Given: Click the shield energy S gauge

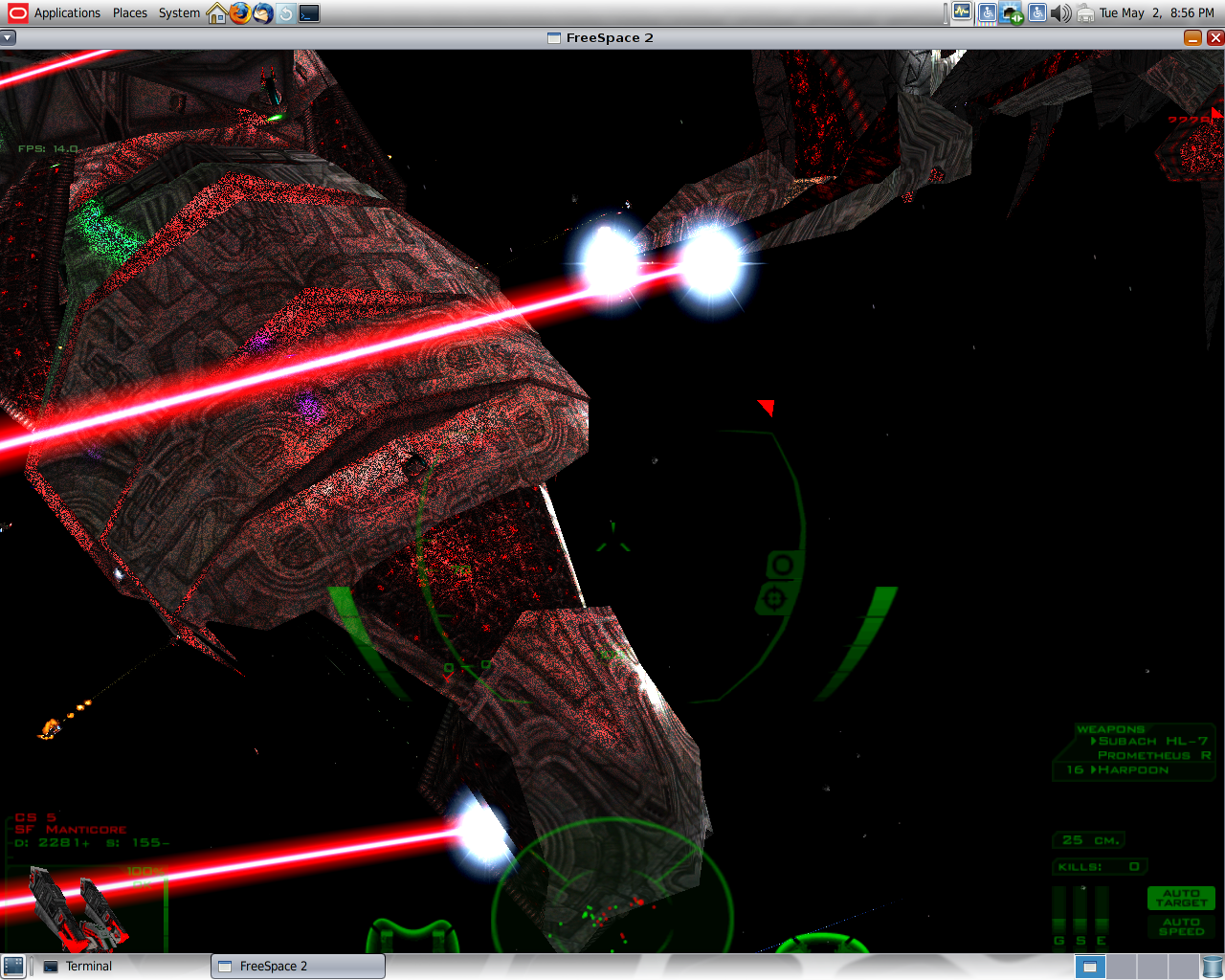Looking at the screenshot, I should [1080, 914].
